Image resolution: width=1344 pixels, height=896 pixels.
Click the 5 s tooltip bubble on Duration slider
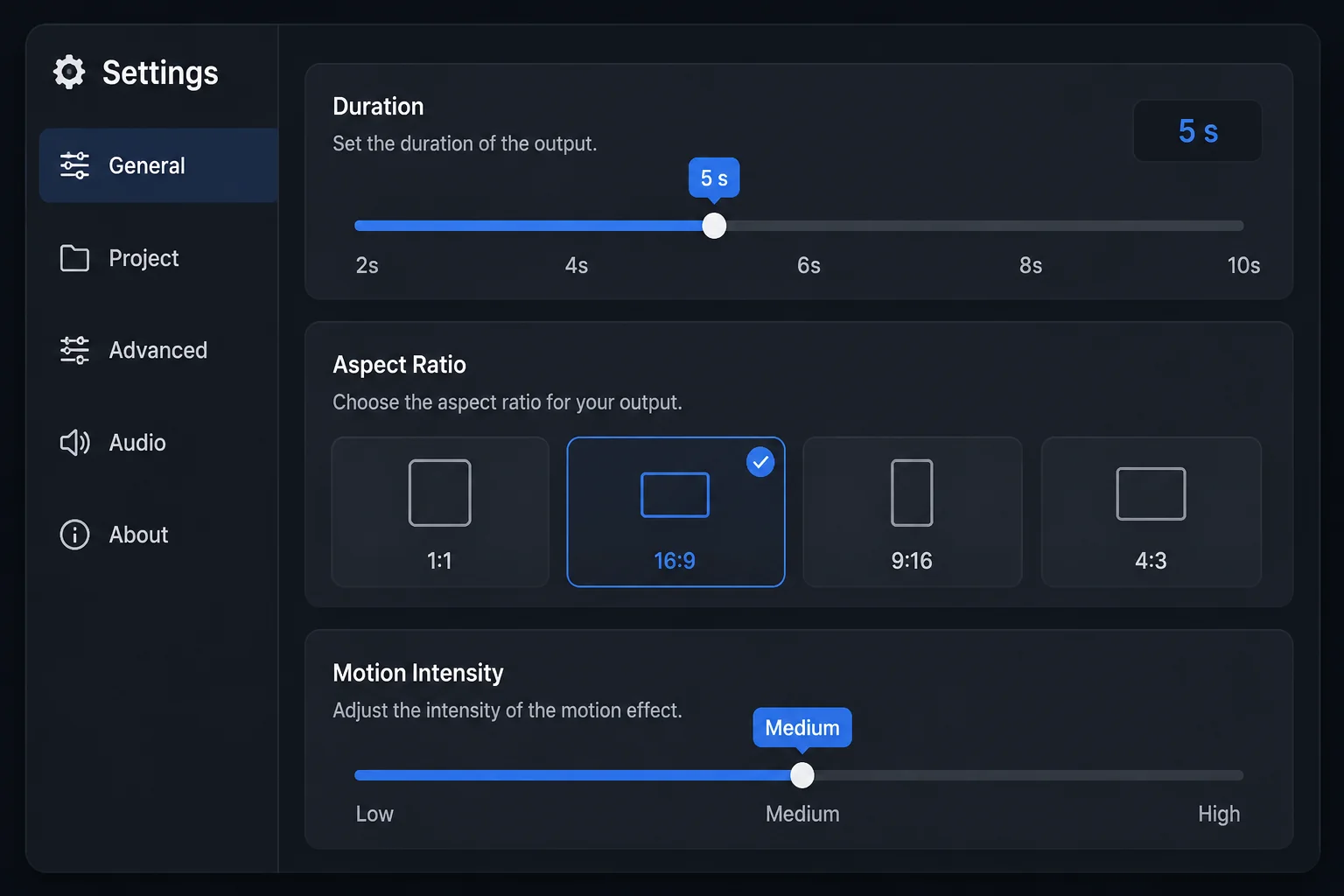714,178
